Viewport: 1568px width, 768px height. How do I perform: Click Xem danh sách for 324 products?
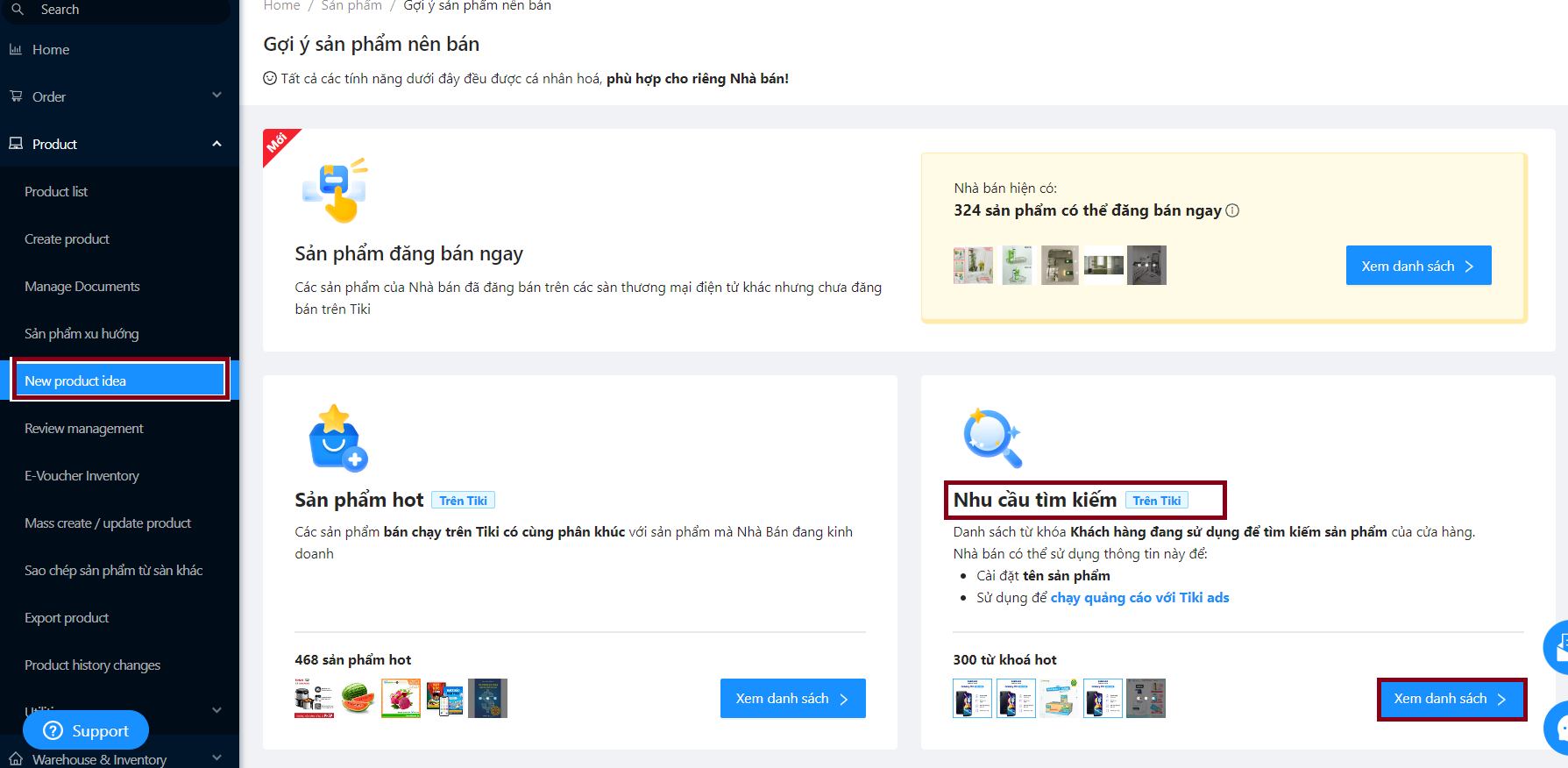(1417, 266)
